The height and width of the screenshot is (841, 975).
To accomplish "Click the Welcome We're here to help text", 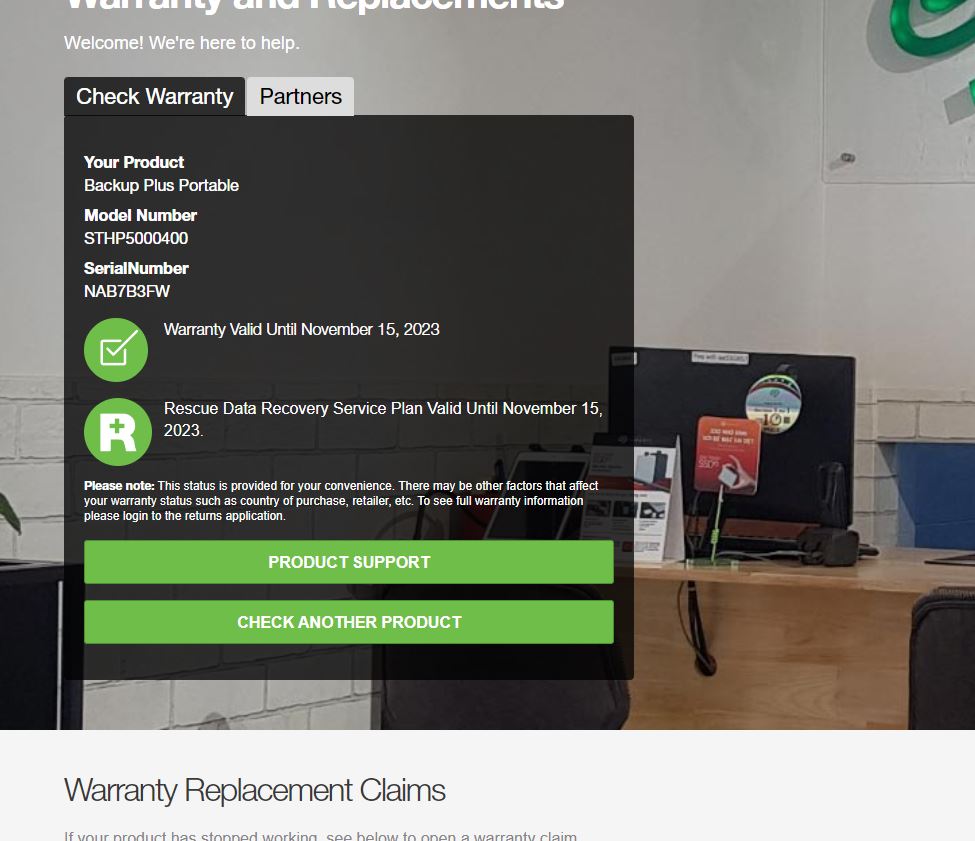I will coord(182,43).
